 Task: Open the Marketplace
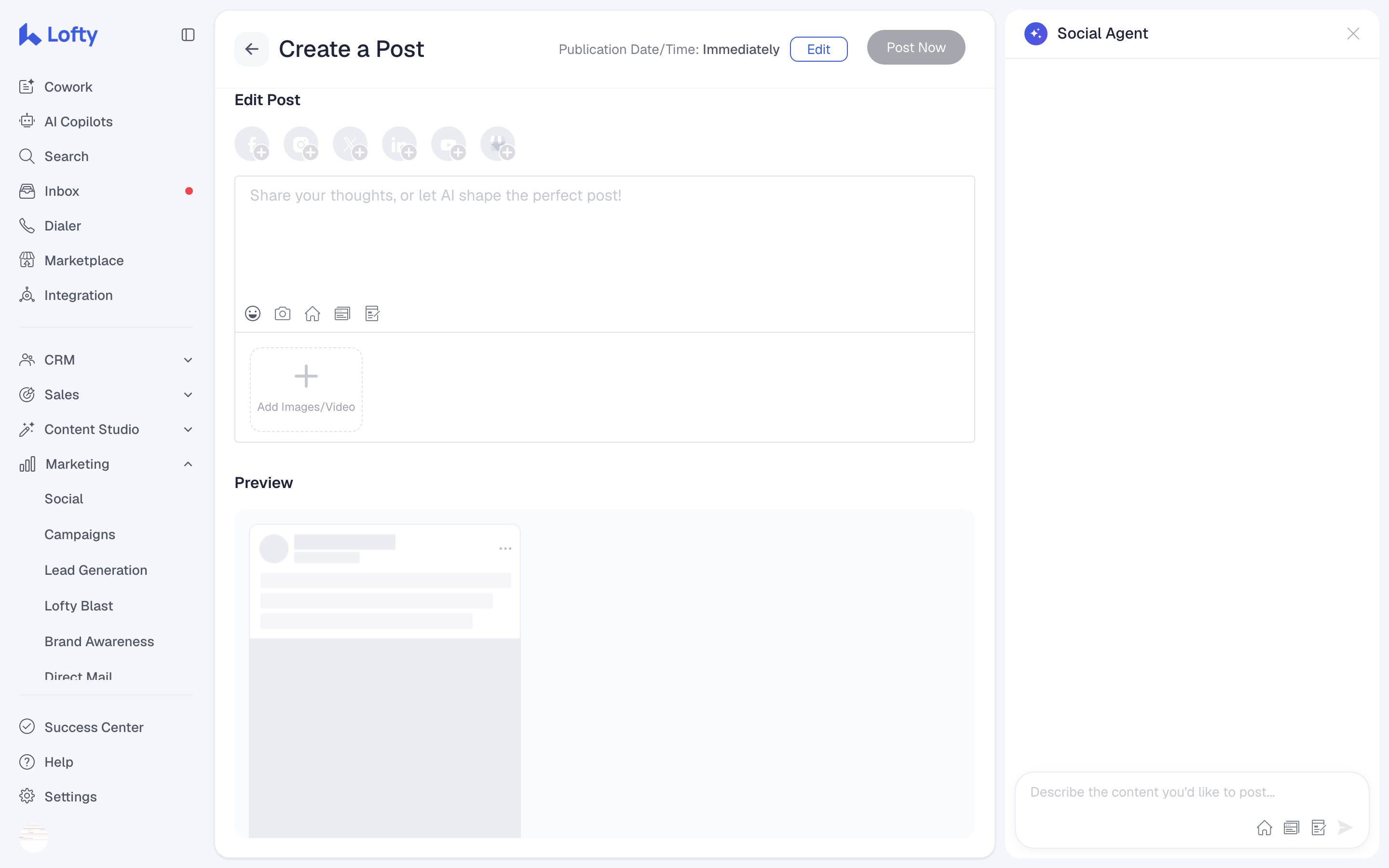coord(106,260)
